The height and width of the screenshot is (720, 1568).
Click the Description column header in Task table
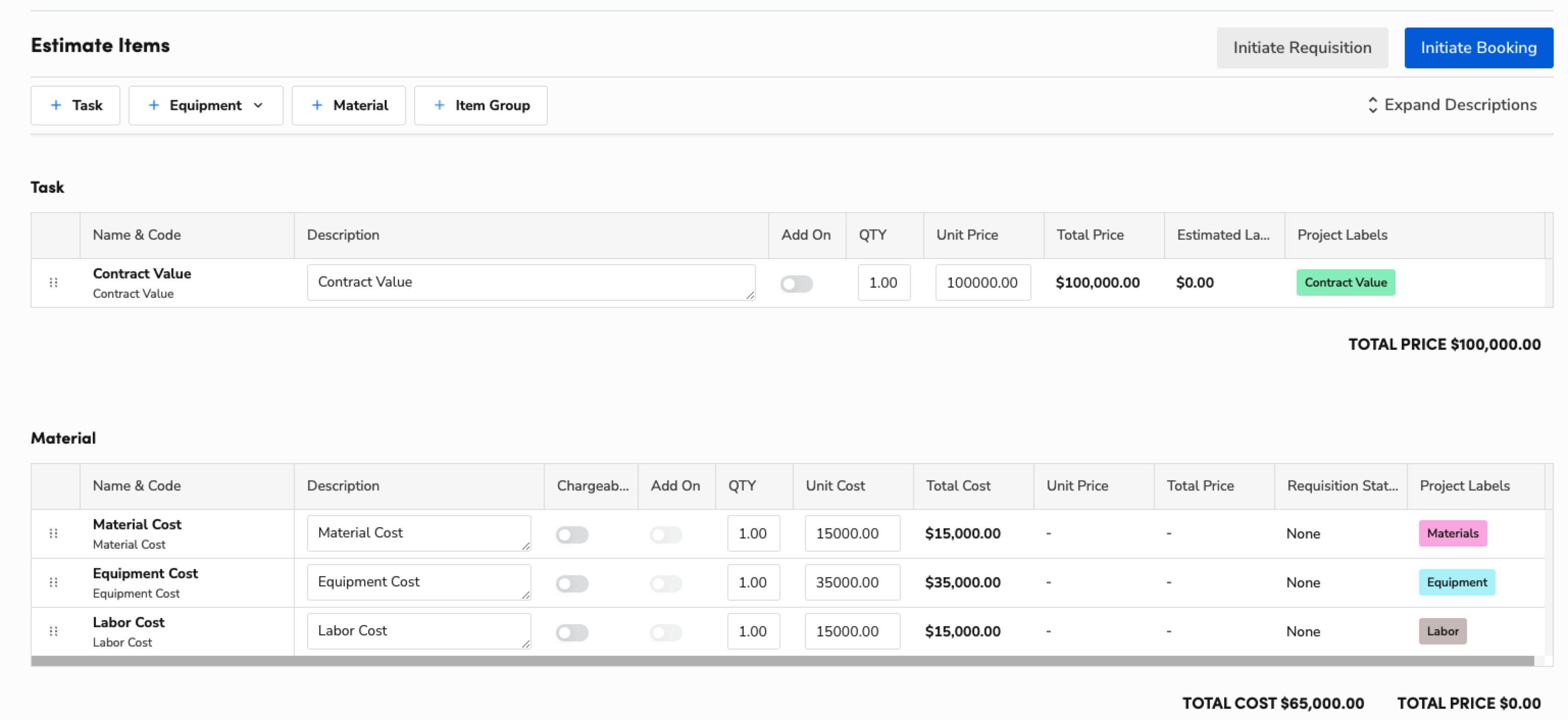pos(343,235)
